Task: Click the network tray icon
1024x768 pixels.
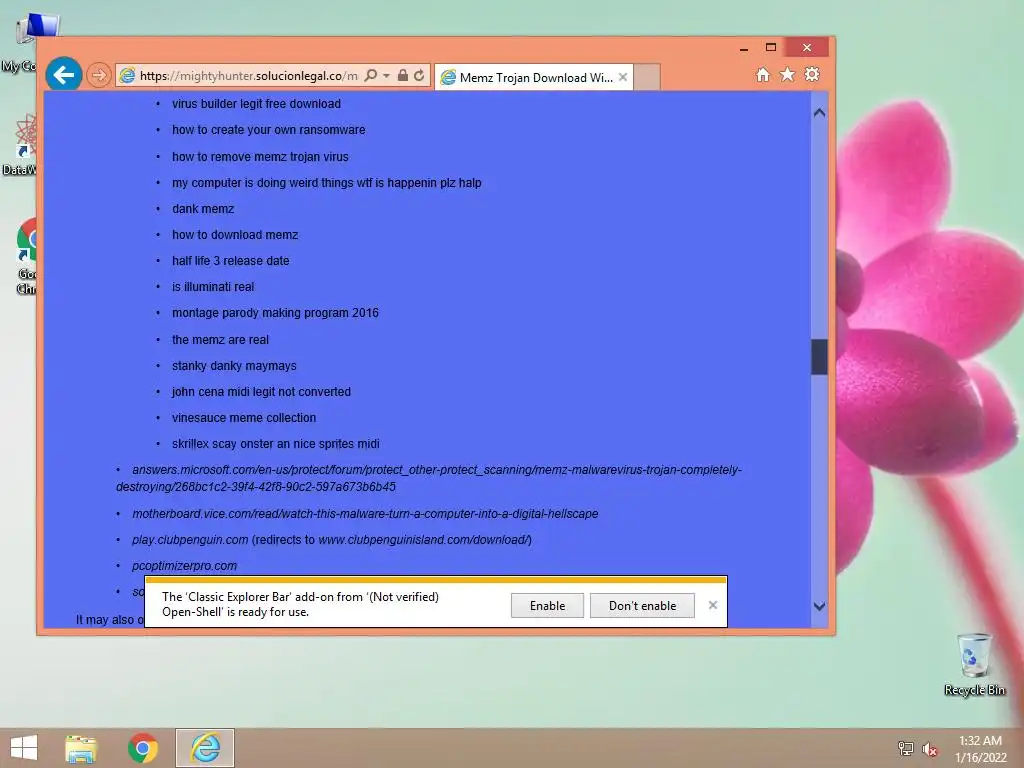Action: pos(906,748)
